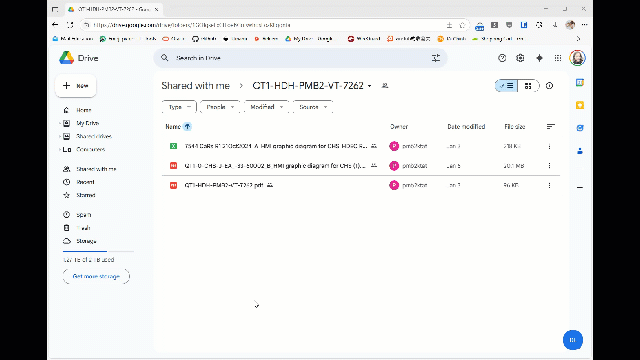
Task: Reload the page with the refresh icon
Action: 70,25
